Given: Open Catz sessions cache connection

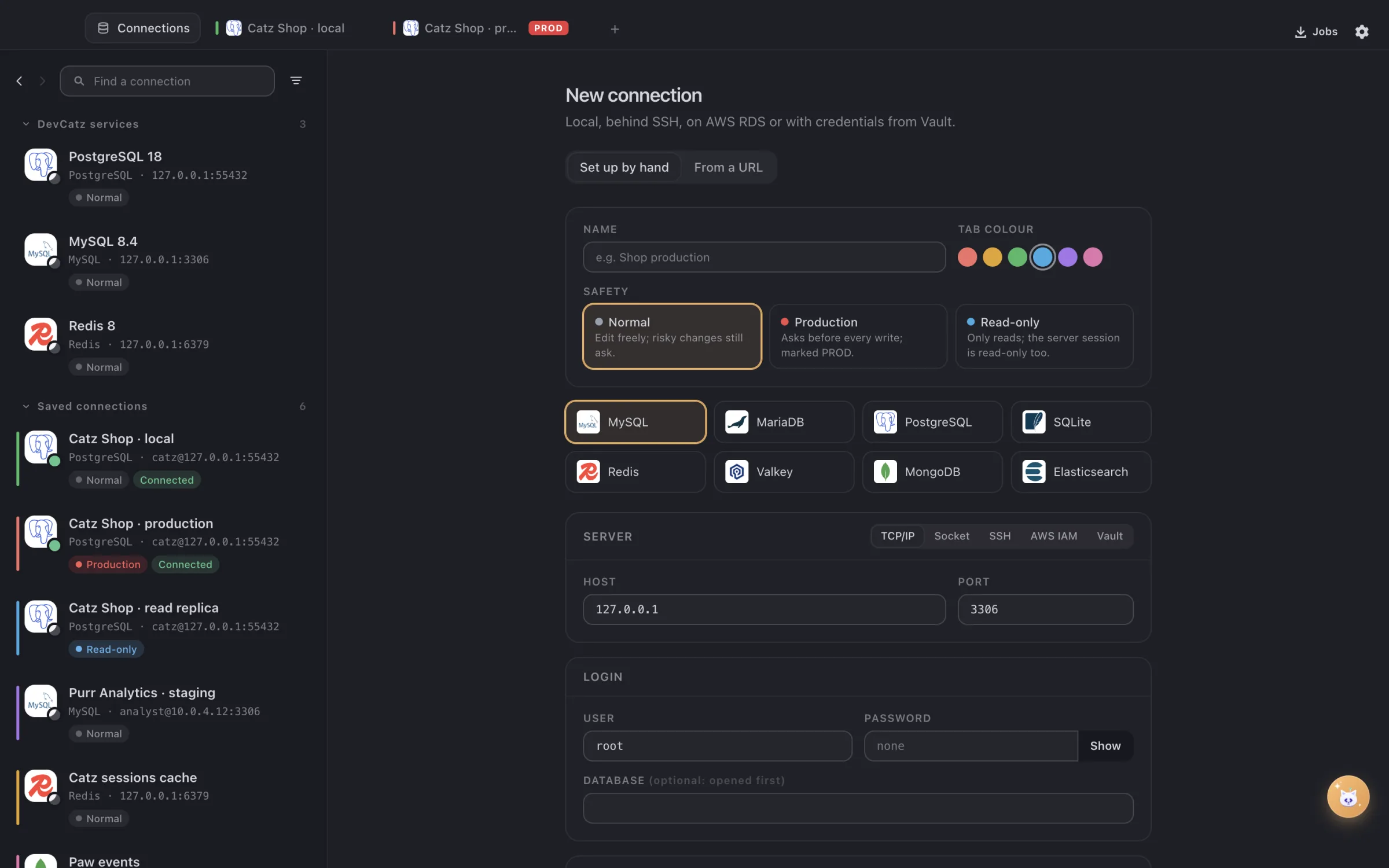Looking at the screenshot, I should 164,797.
